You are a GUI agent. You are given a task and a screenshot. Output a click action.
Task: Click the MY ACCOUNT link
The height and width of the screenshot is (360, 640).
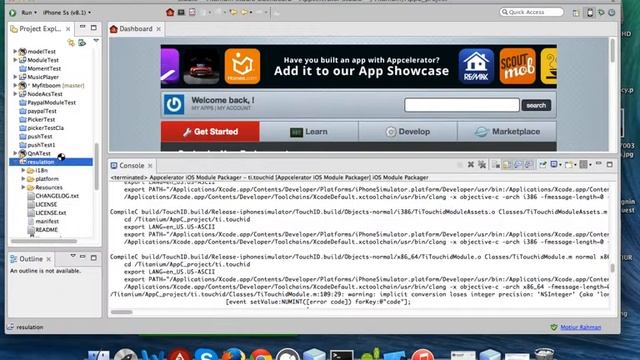coord(234,108)
